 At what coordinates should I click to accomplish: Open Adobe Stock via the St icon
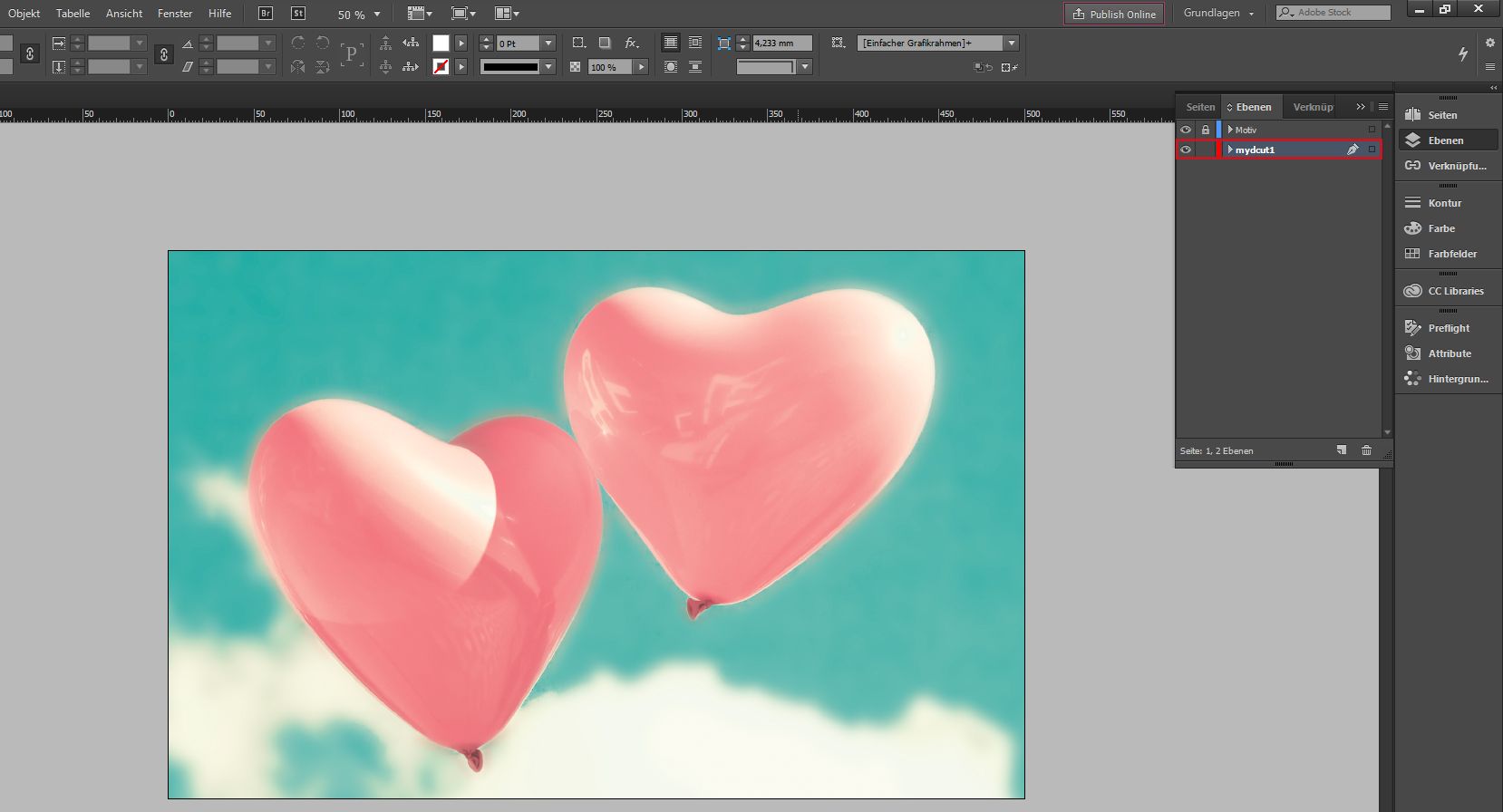coord(298,14)
